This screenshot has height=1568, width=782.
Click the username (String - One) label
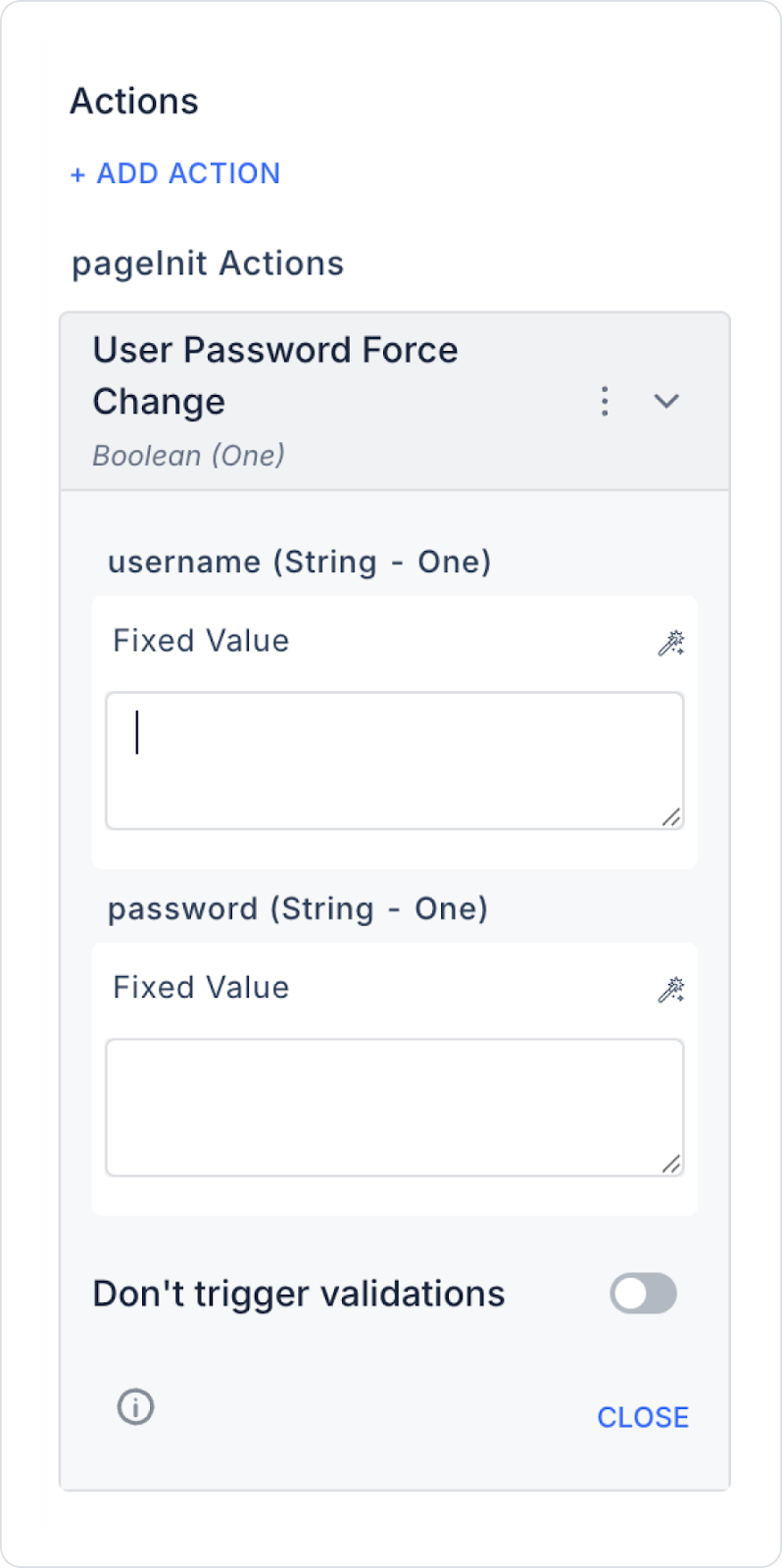(300, 563)
